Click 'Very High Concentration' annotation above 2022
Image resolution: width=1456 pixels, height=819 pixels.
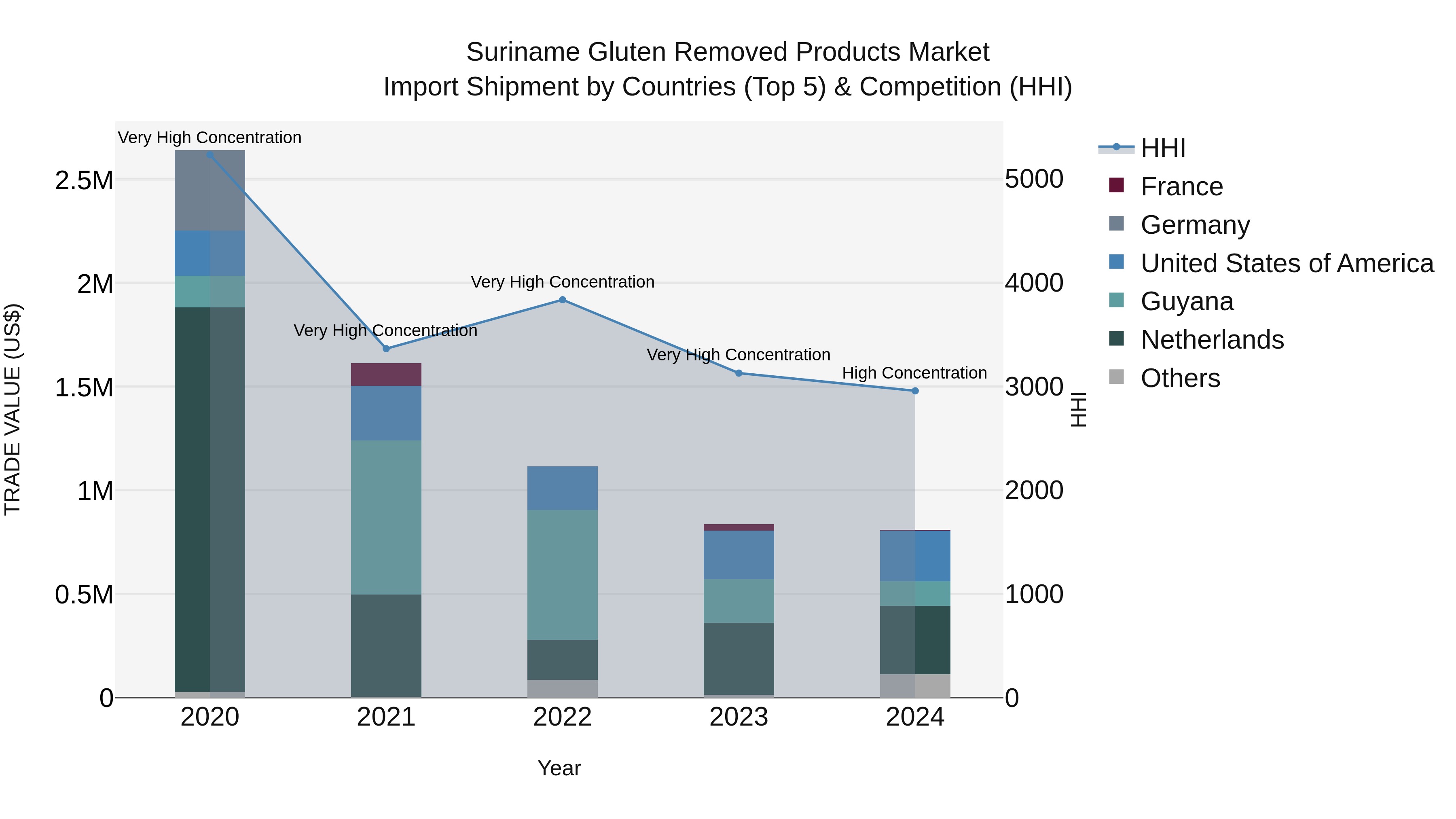(563, 281)
